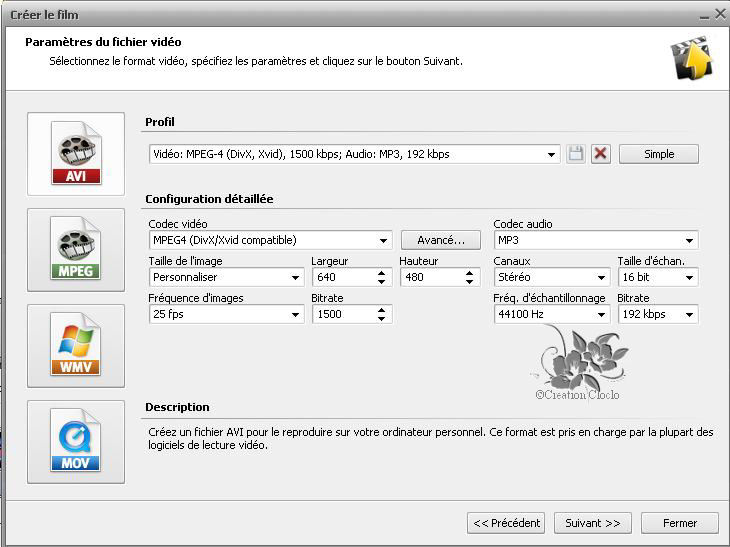Open the Profil dropdown list

(x=552, y=154)
